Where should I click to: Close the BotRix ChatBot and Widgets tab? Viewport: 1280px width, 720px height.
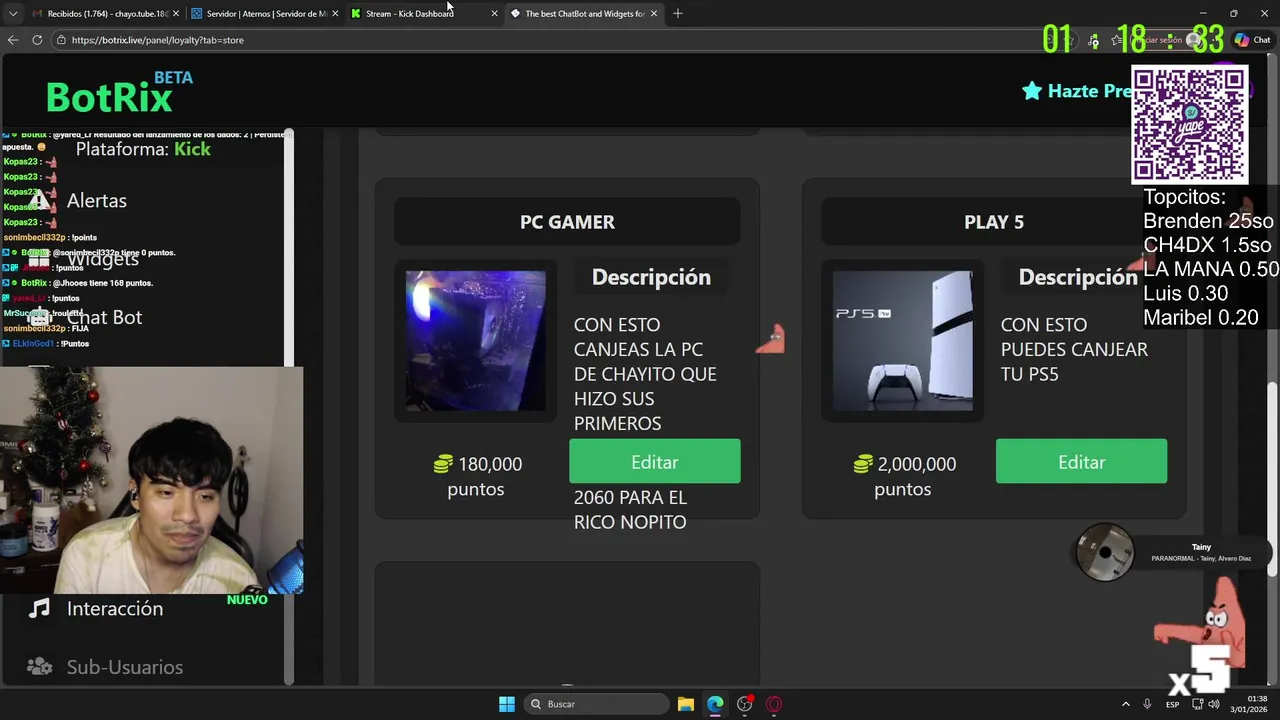(x=654, y=14)
